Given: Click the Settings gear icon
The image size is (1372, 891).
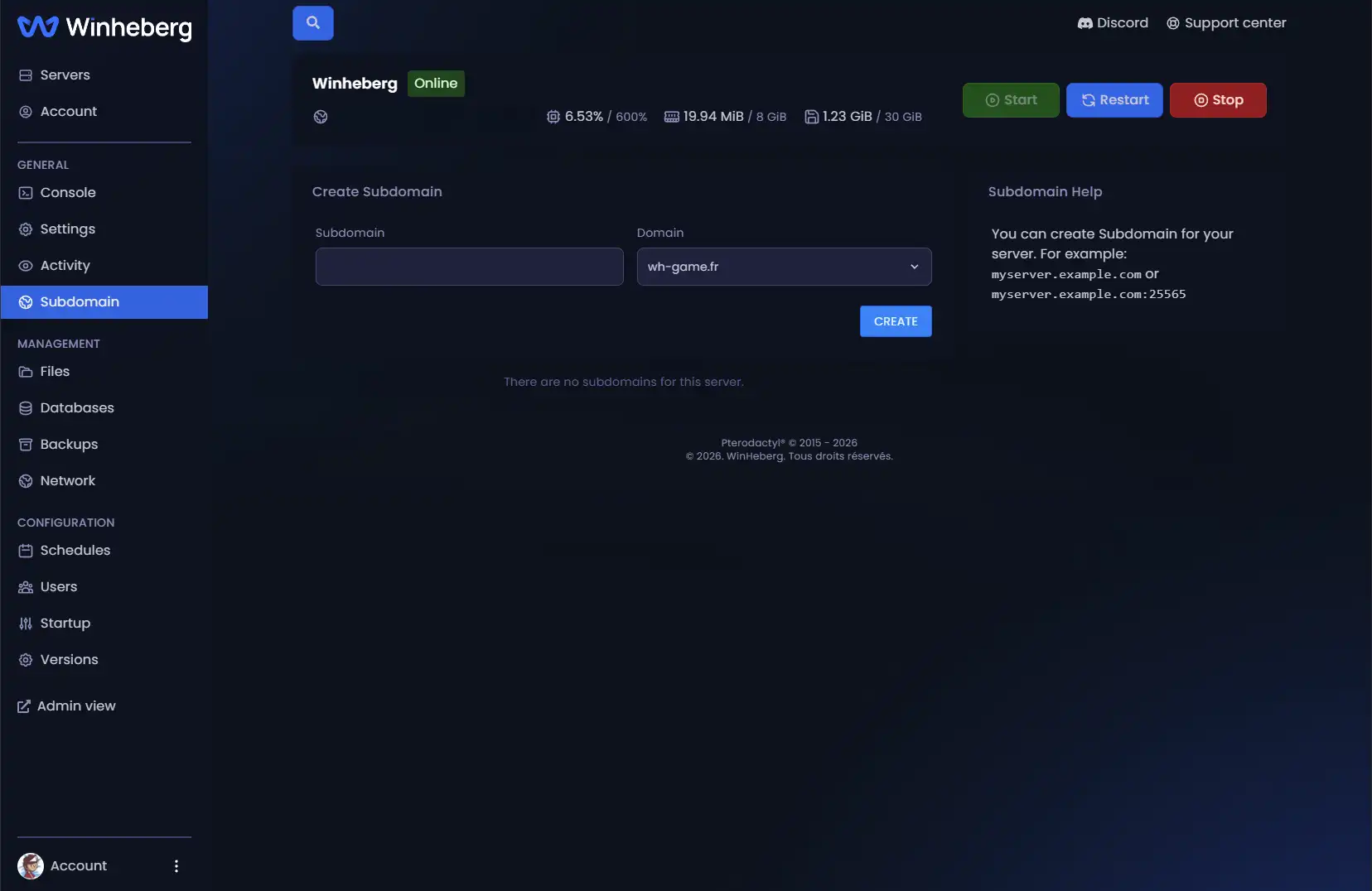Looking at the screenshot, I should pos(26,229).
